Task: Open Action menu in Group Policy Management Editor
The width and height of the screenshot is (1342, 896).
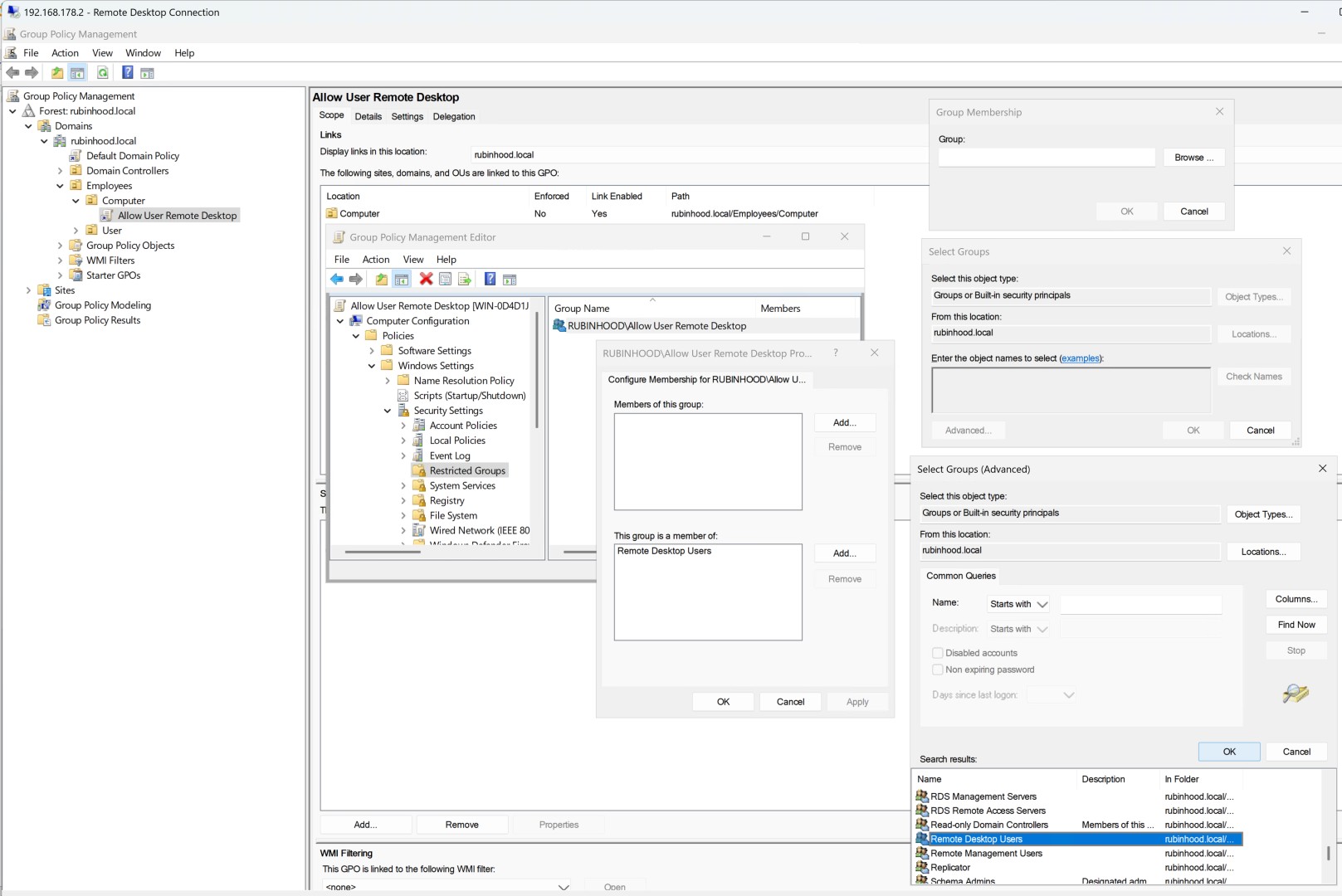Action: (376, 260)
